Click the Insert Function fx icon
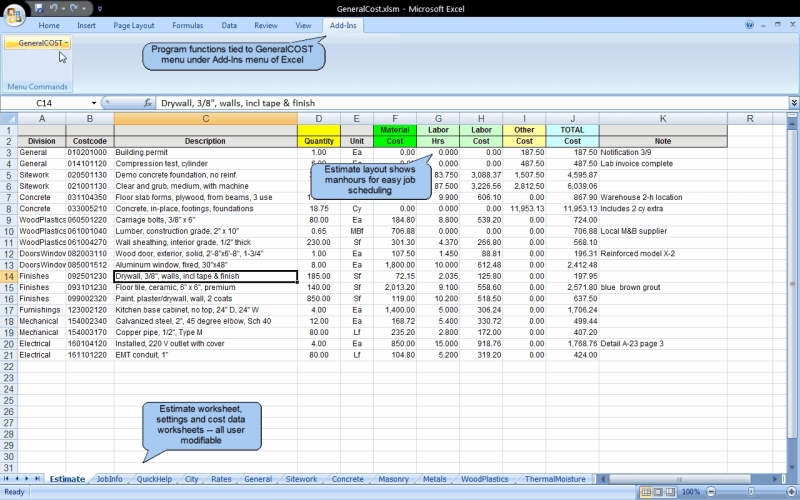This screenshot has width=800, height=500. click(x=148, y=103)
